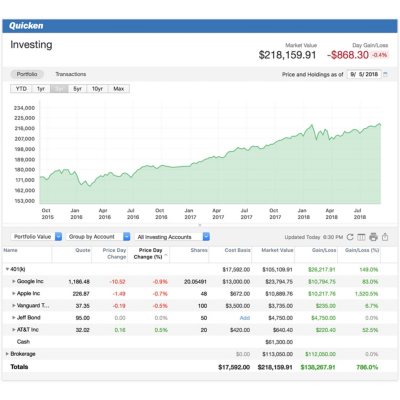Click the Totals row label

pyautogui.click(x=19, y=367)
